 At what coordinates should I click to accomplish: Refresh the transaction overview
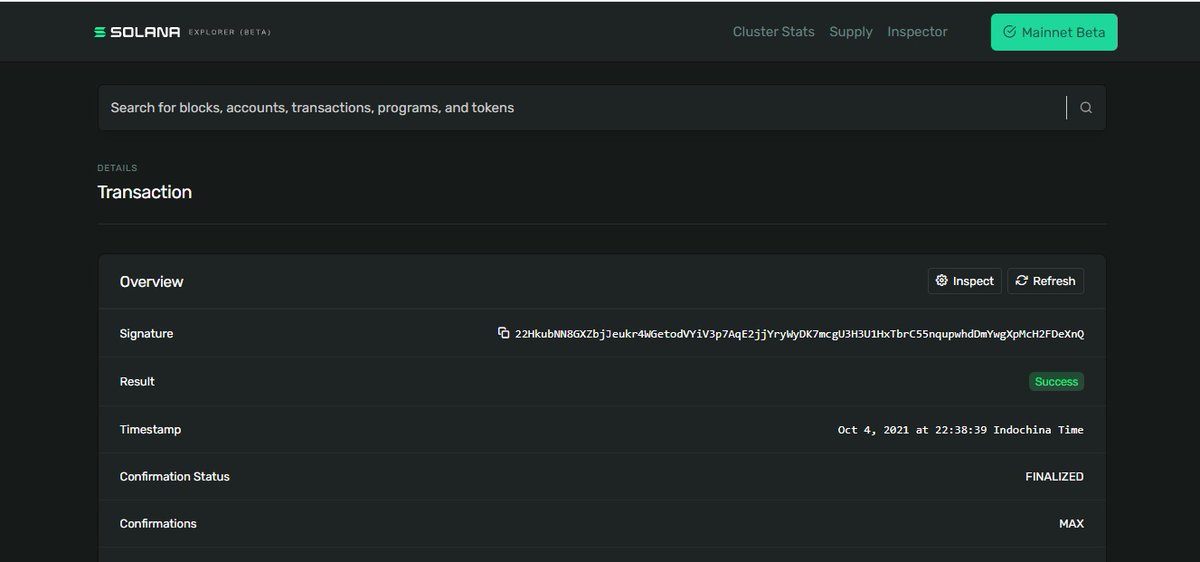coord(1045,281)
